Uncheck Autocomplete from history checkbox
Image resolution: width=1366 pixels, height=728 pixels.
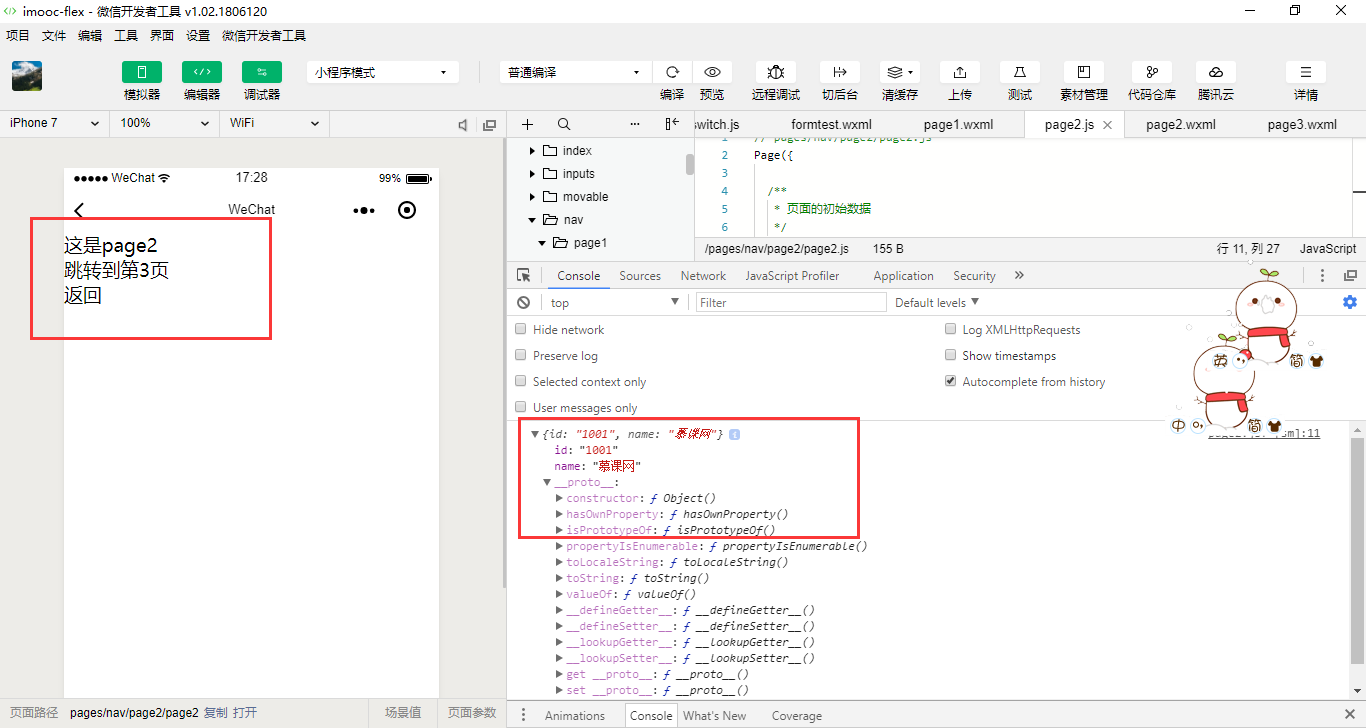tap(950, 381)
